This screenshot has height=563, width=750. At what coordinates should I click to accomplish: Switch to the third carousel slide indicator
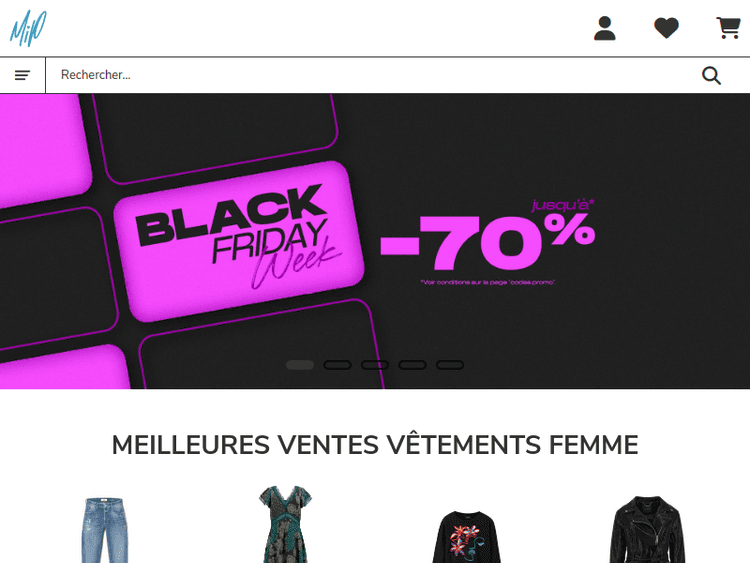pyautogui.click(x=375, y=365)
